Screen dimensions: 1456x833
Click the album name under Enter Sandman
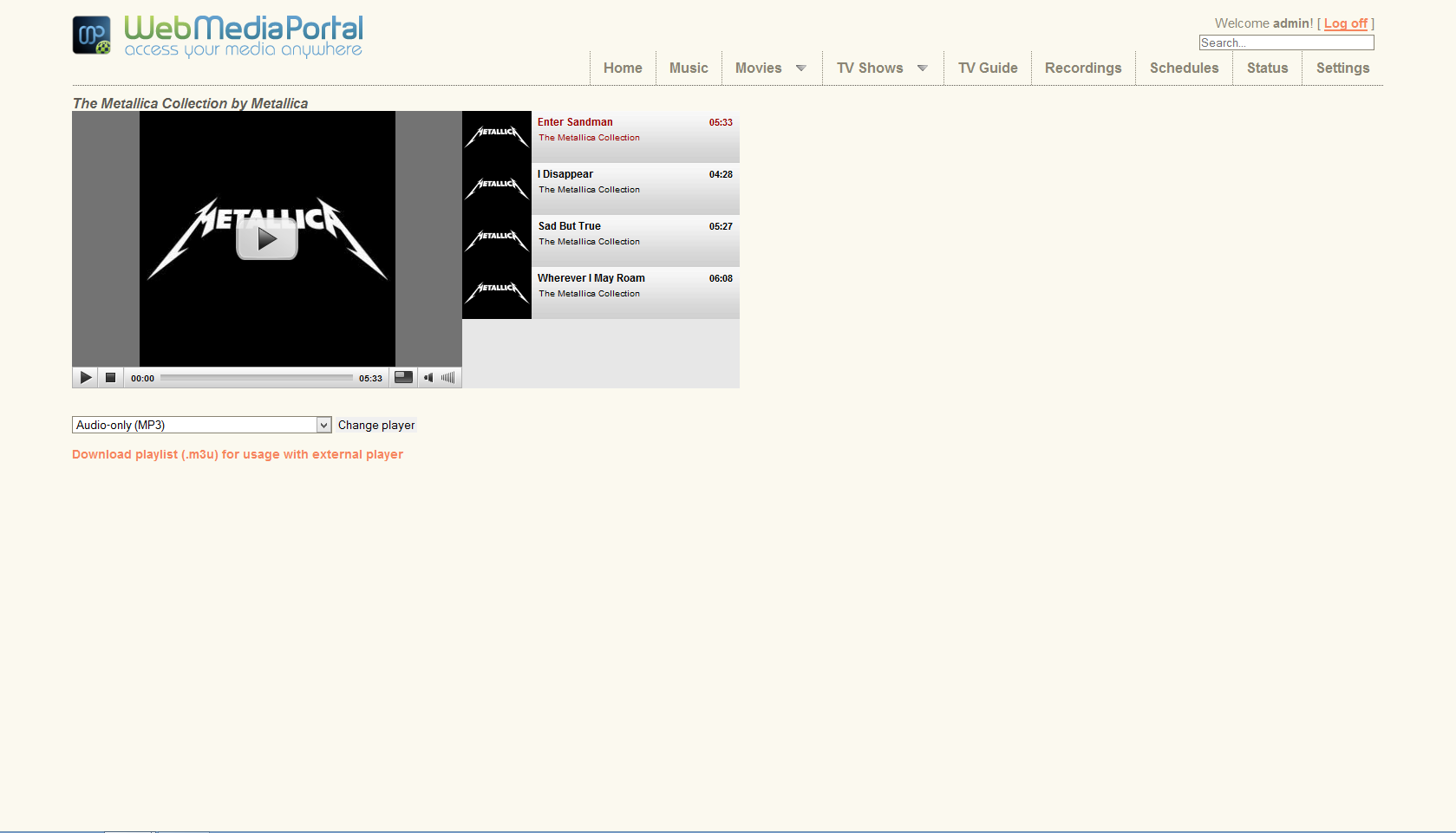(589, 138)
